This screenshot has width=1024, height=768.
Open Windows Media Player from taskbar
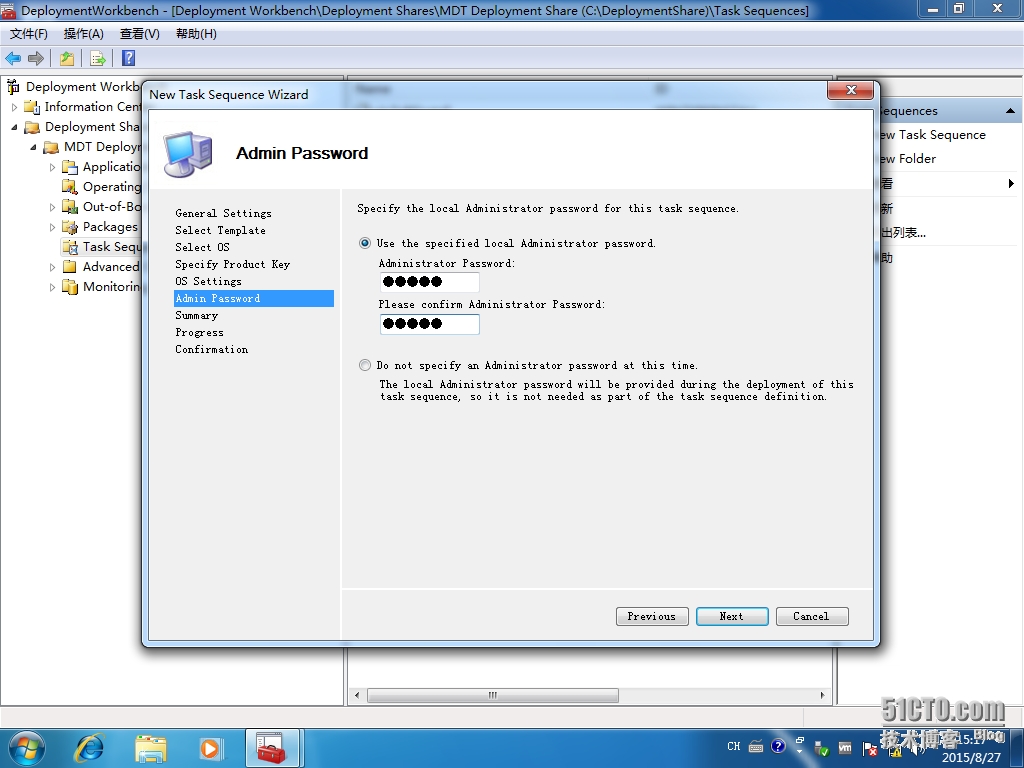(x=210, y=748)
